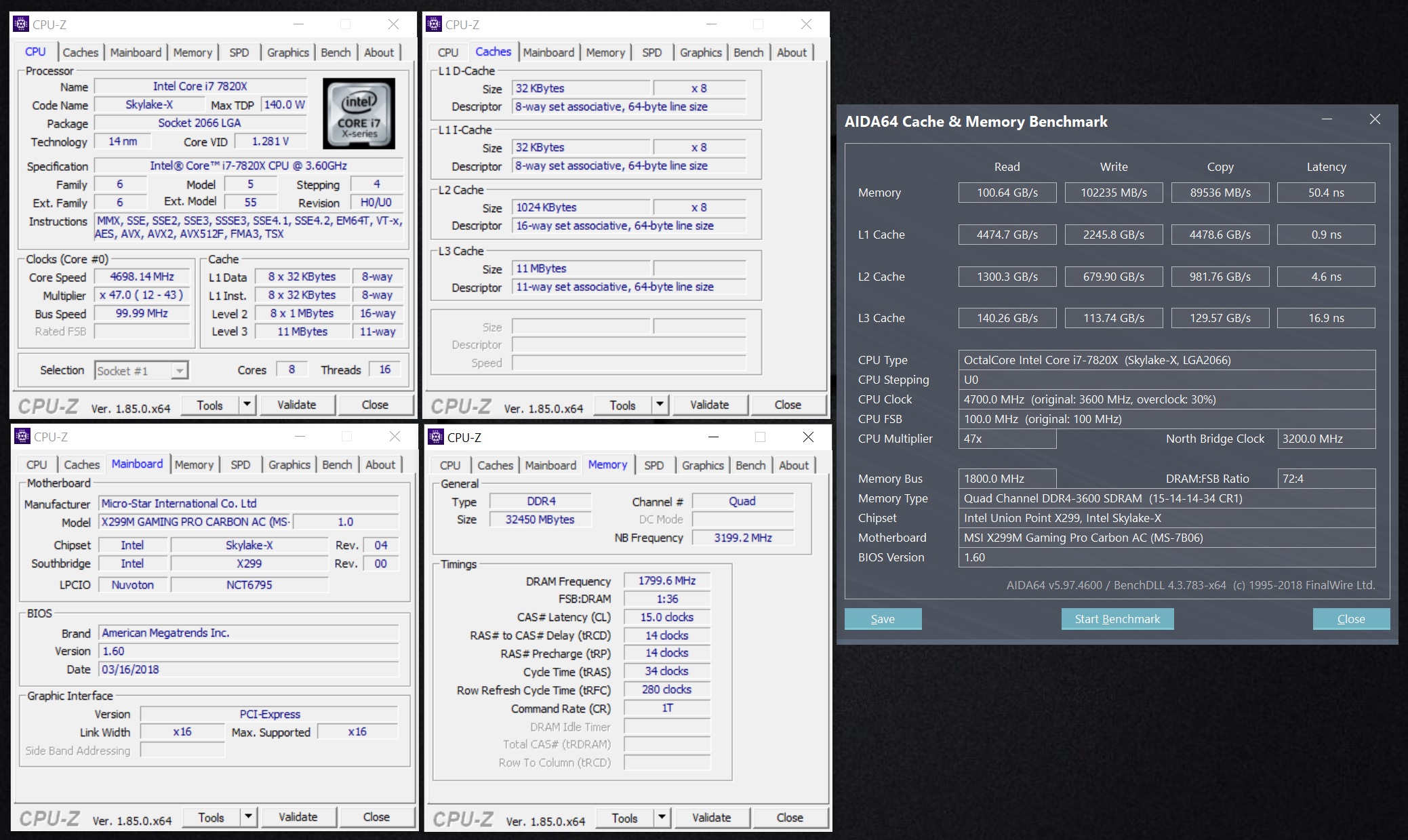
Task: Open Tools dropdown arrow in CPU tab window
Action: coord(247,404)
